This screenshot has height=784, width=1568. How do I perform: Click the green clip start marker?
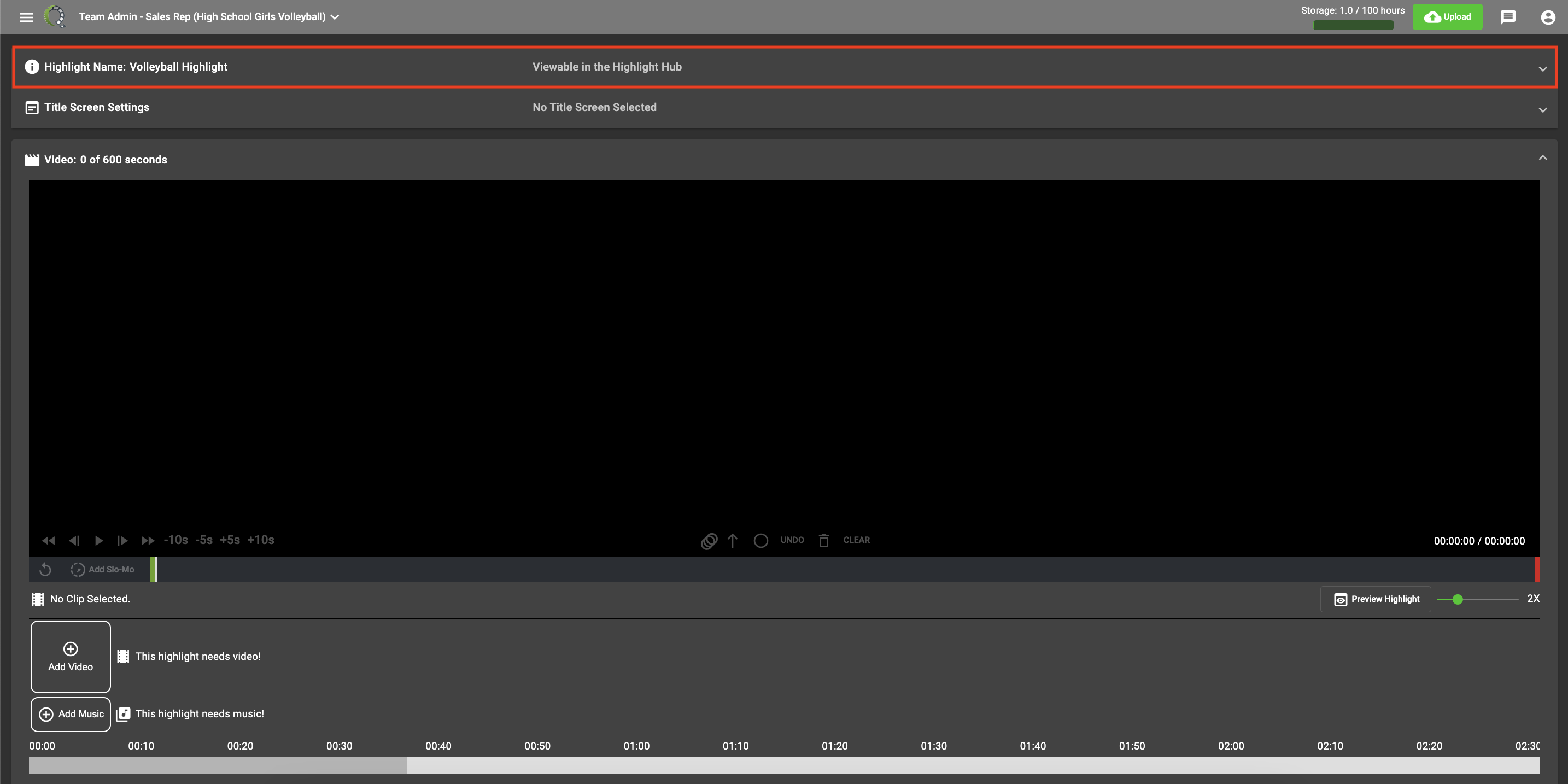click(x=153, y=569)
